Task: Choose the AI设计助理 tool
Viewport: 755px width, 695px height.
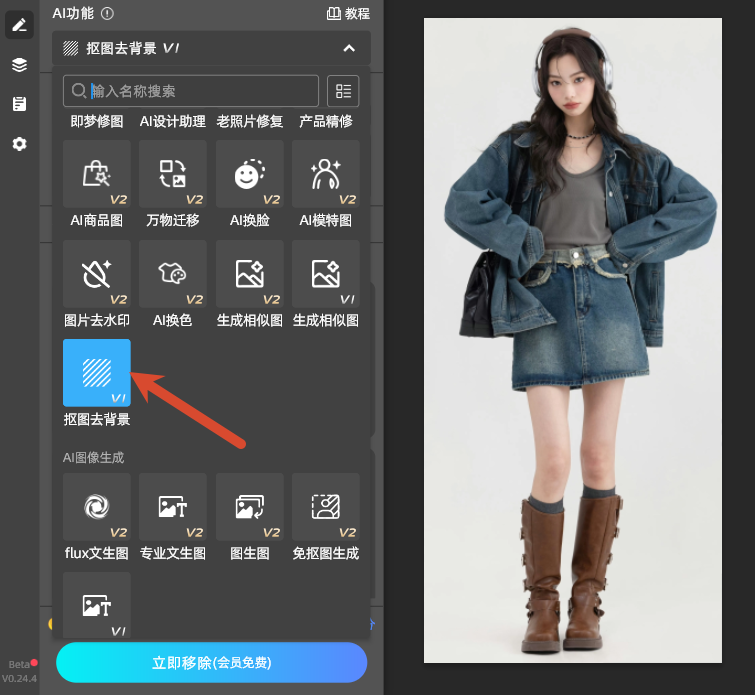Action: (173, 121)
